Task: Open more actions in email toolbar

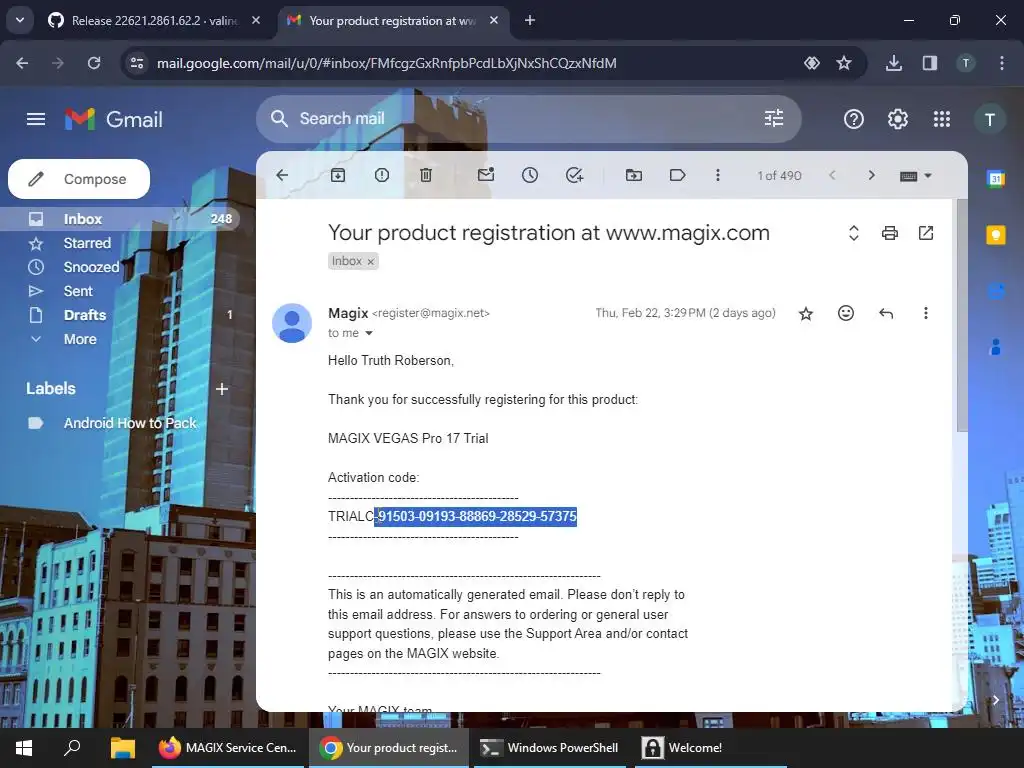Action: [x=718, y=175]
